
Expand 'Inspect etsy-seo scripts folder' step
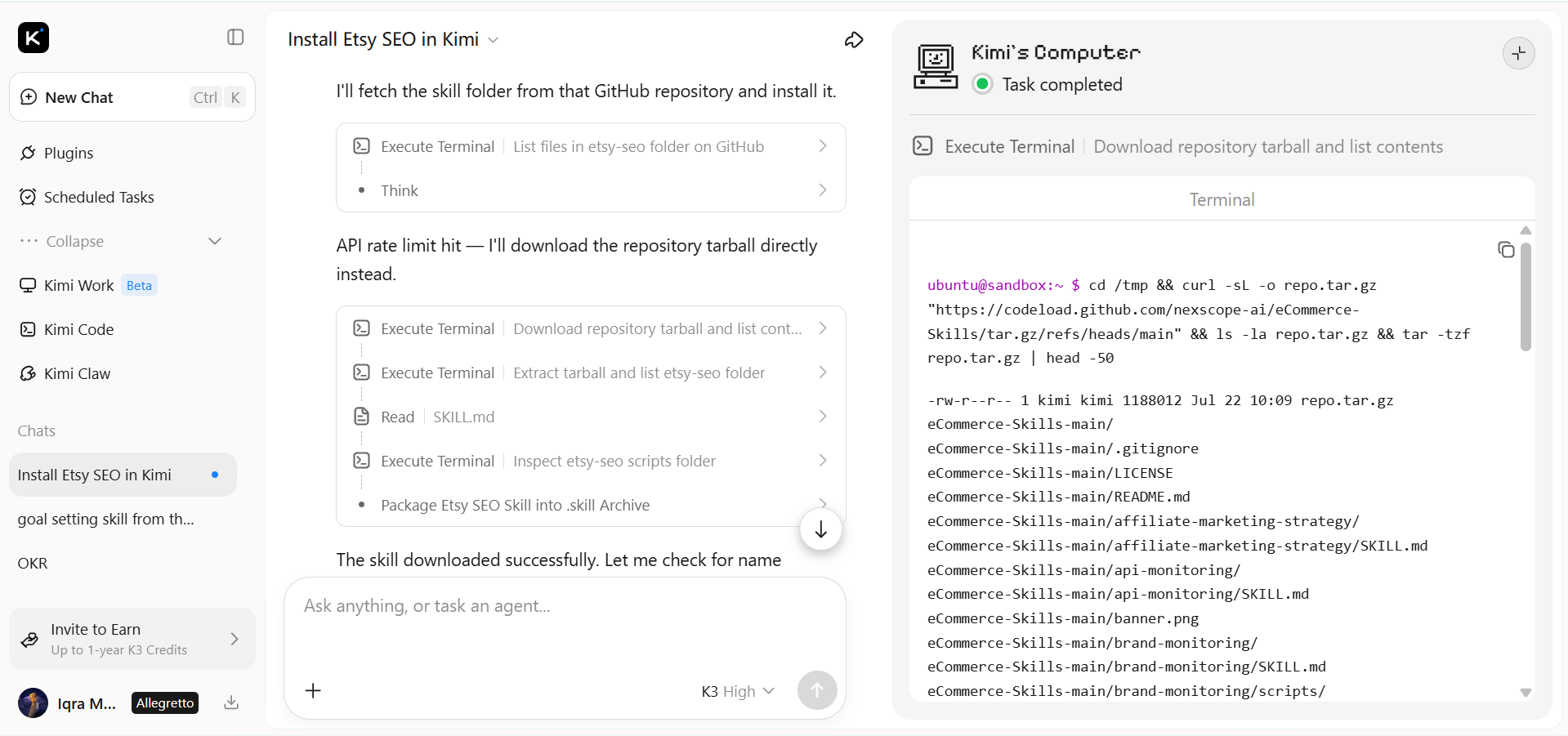[591, 461]
